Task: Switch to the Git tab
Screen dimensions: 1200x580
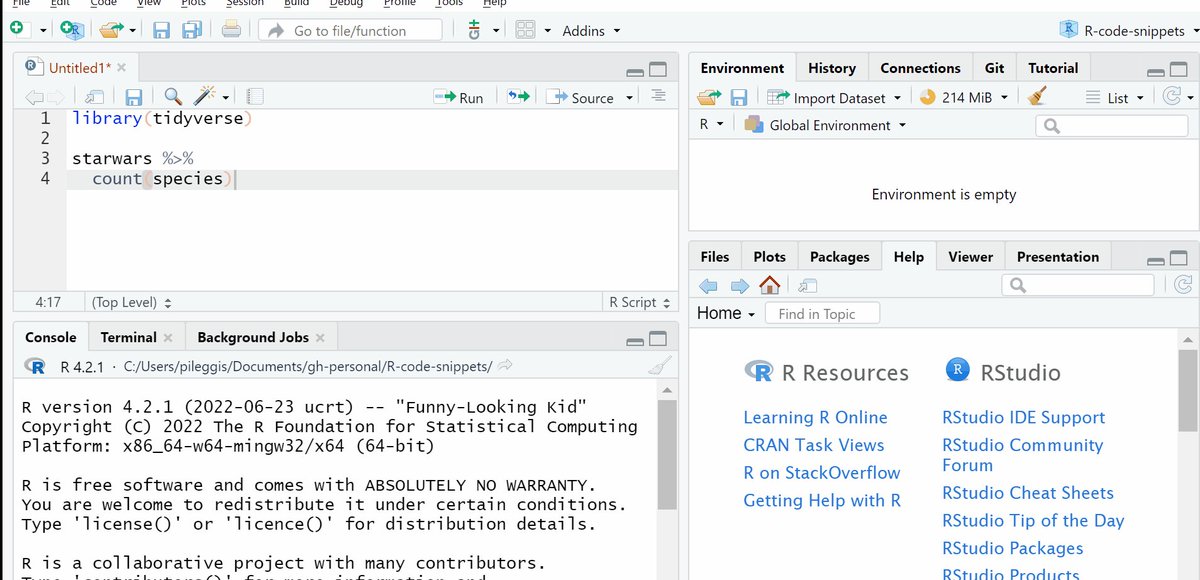Action: 994,68
